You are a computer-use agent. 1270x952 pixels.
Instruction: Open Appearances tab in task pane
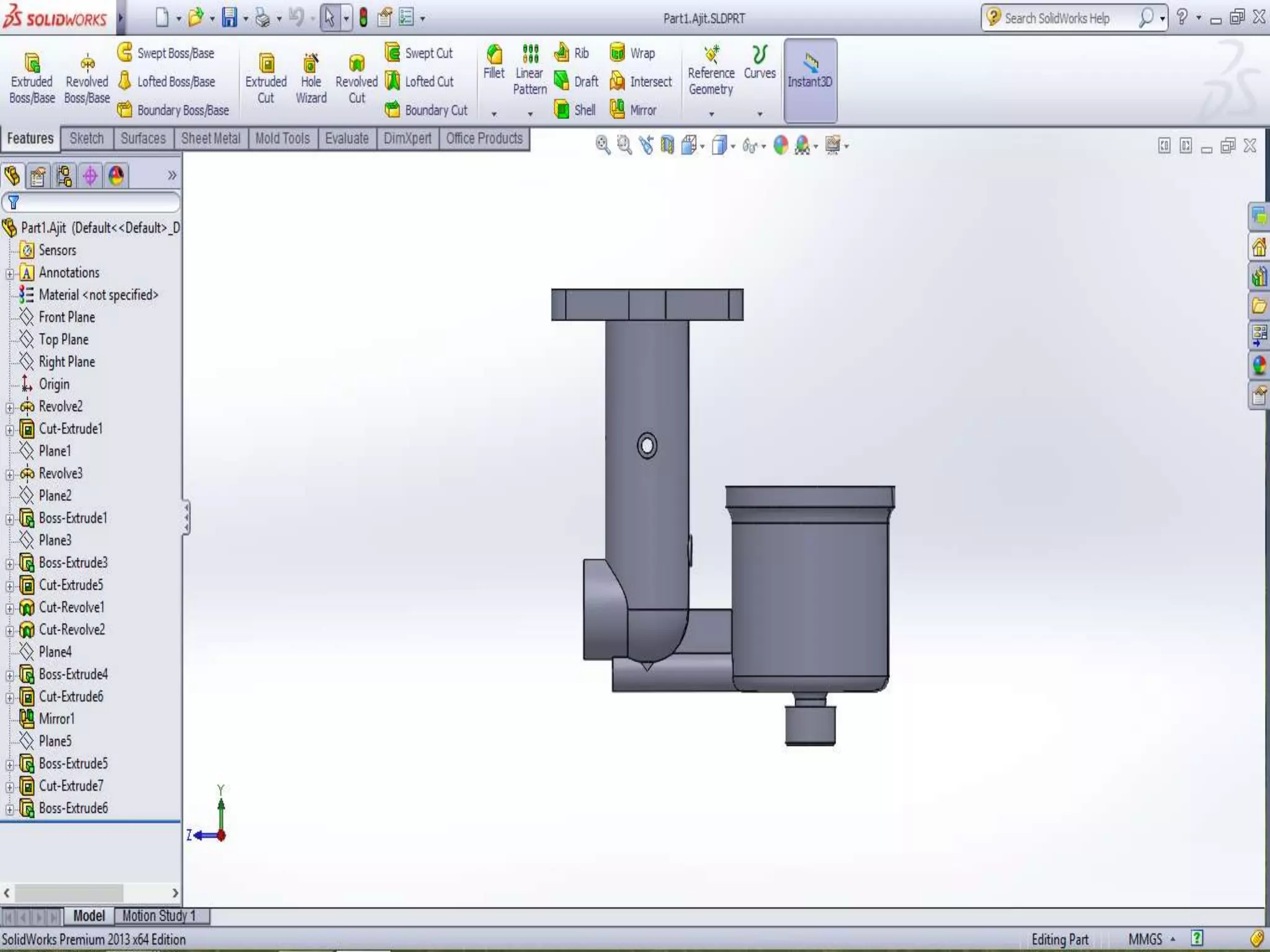(1259, 365)
